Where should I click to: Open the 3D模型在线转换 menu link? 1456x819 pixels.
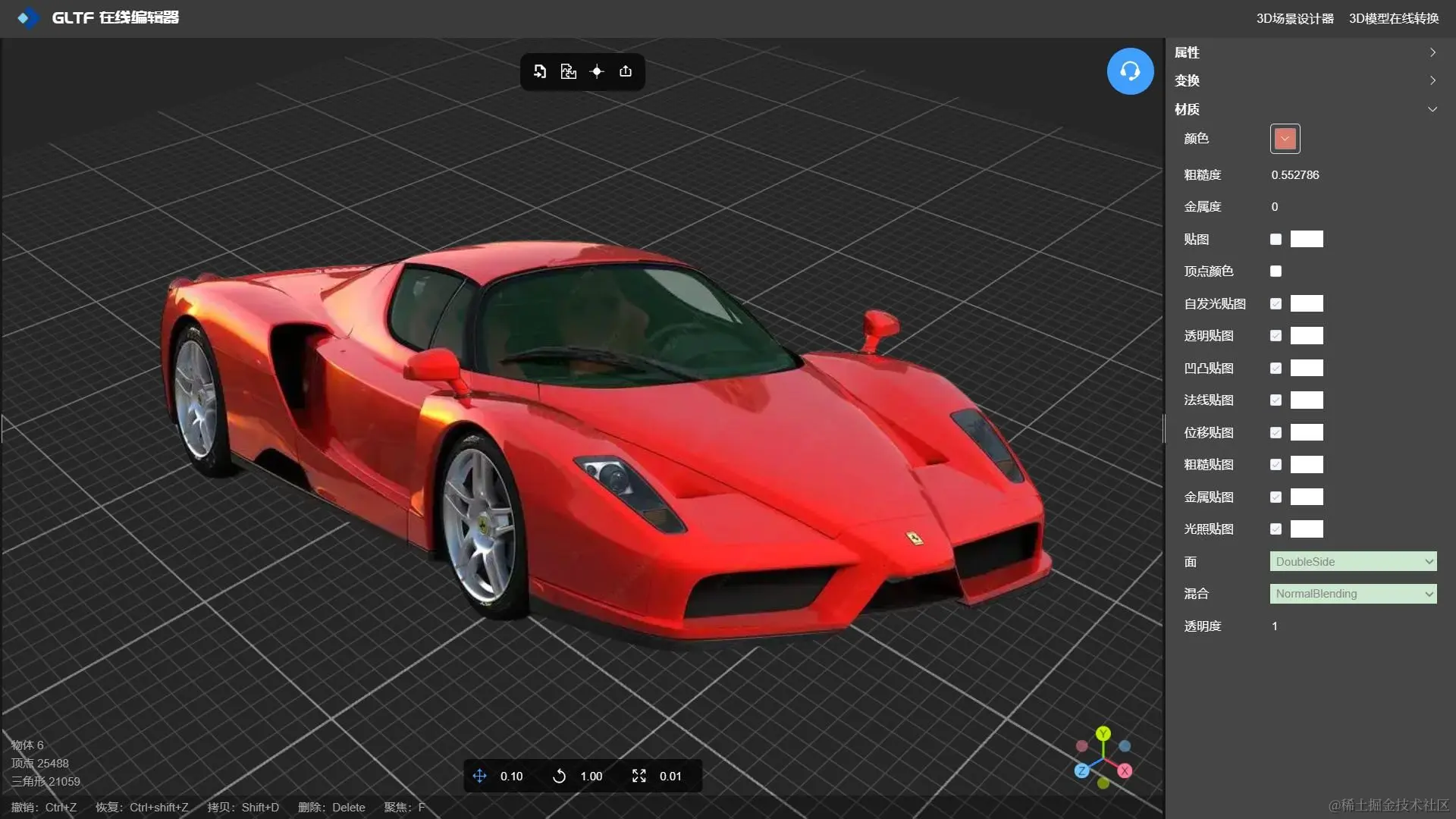point(1393,18)
